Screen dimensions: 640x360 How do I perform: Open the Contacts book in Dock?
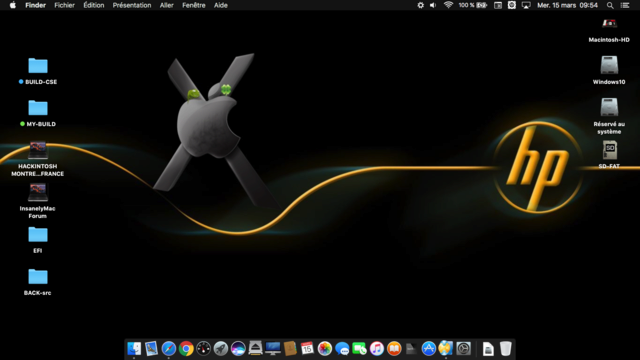pyautogui.click(x=290, y=349)
